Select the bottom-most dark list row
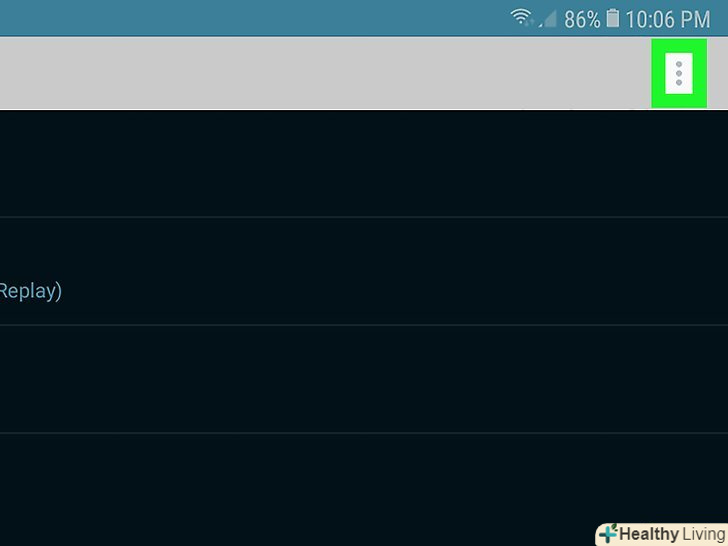The image size is (728, 546). (x=364, y=490)
